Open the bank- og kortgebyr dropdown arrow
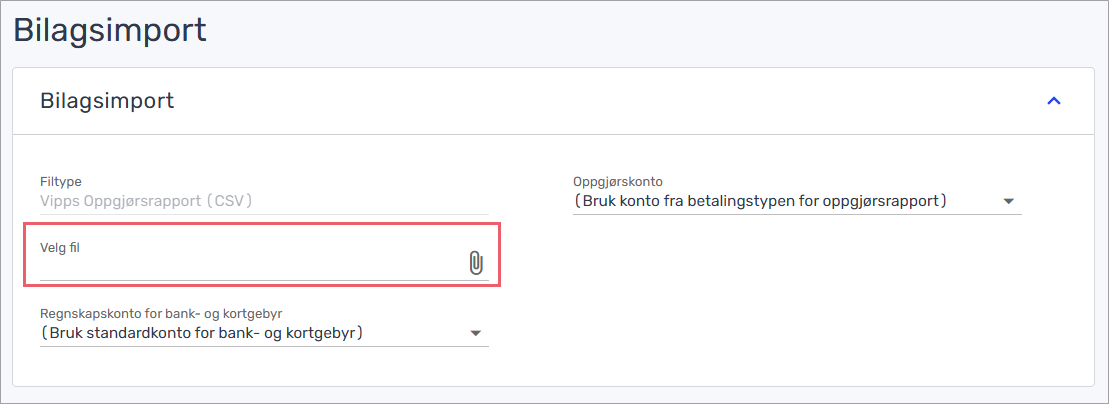The image size is (1109, 404). 475,333
